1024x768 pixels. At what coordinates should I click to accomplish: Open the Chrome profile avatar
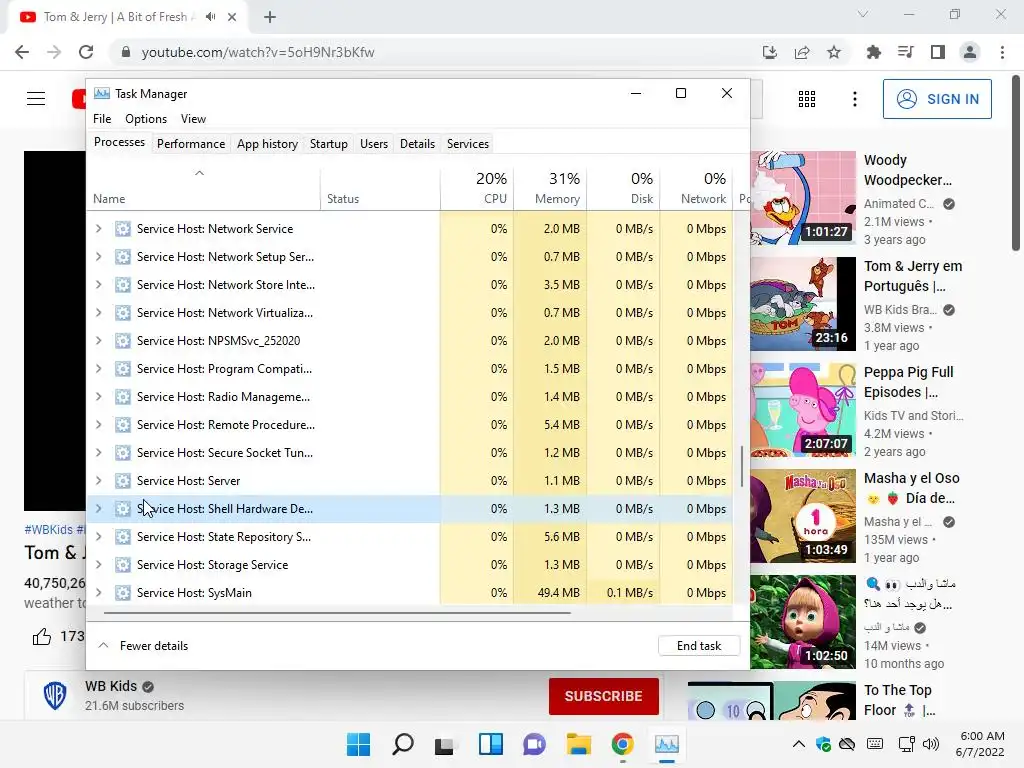coord(970,52)
